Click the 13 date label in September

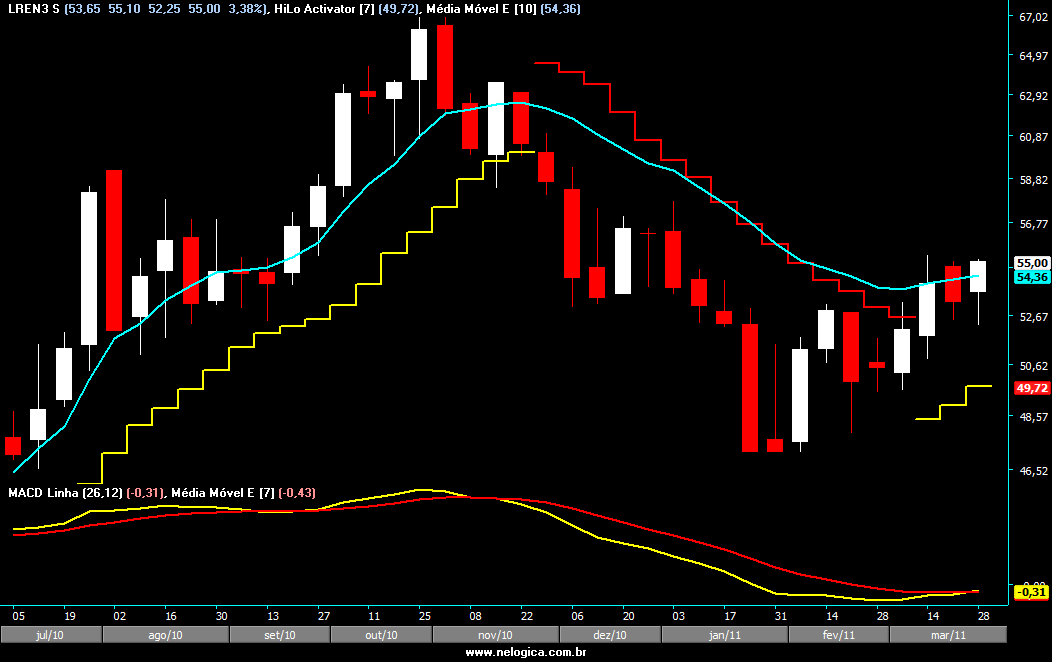[272, 616]
